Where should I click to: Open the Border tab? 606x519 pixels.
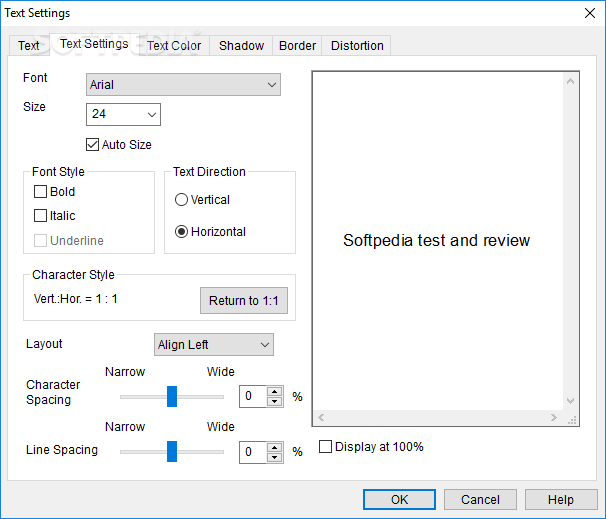coord(297,46)
